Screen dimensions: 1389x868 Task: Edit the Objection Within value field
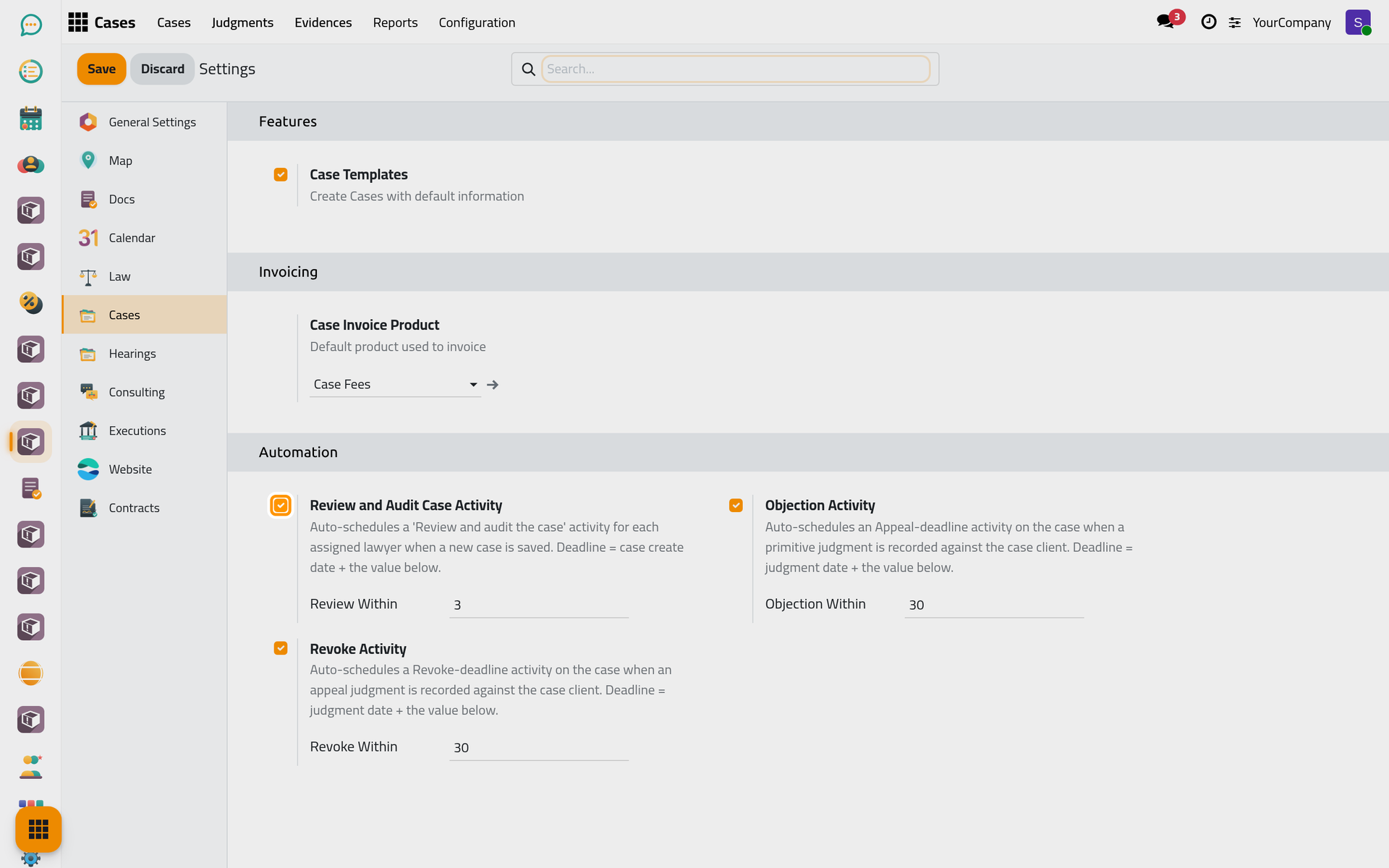994,605
